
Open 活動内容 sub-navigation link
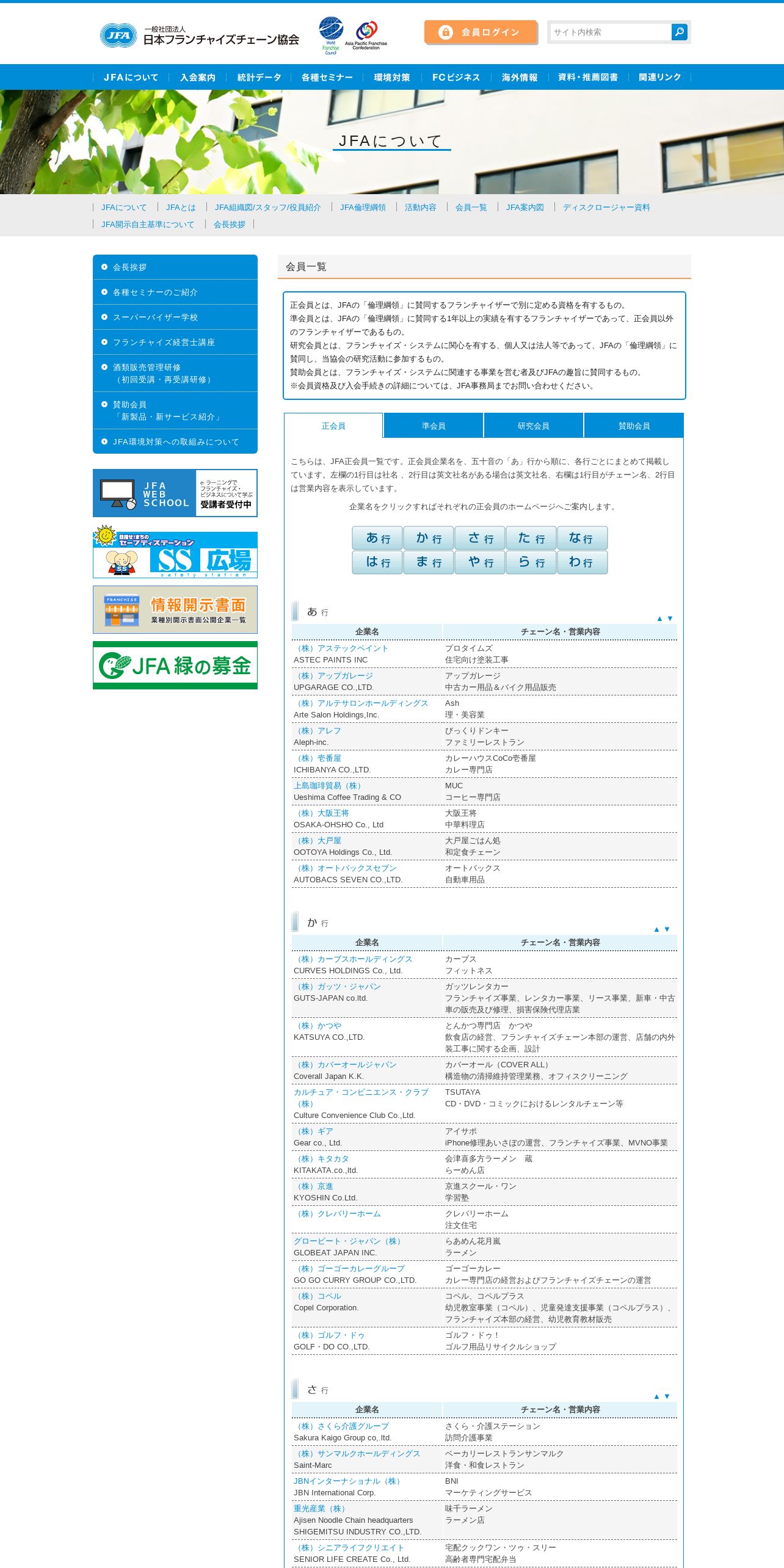(x=420, y=208)
